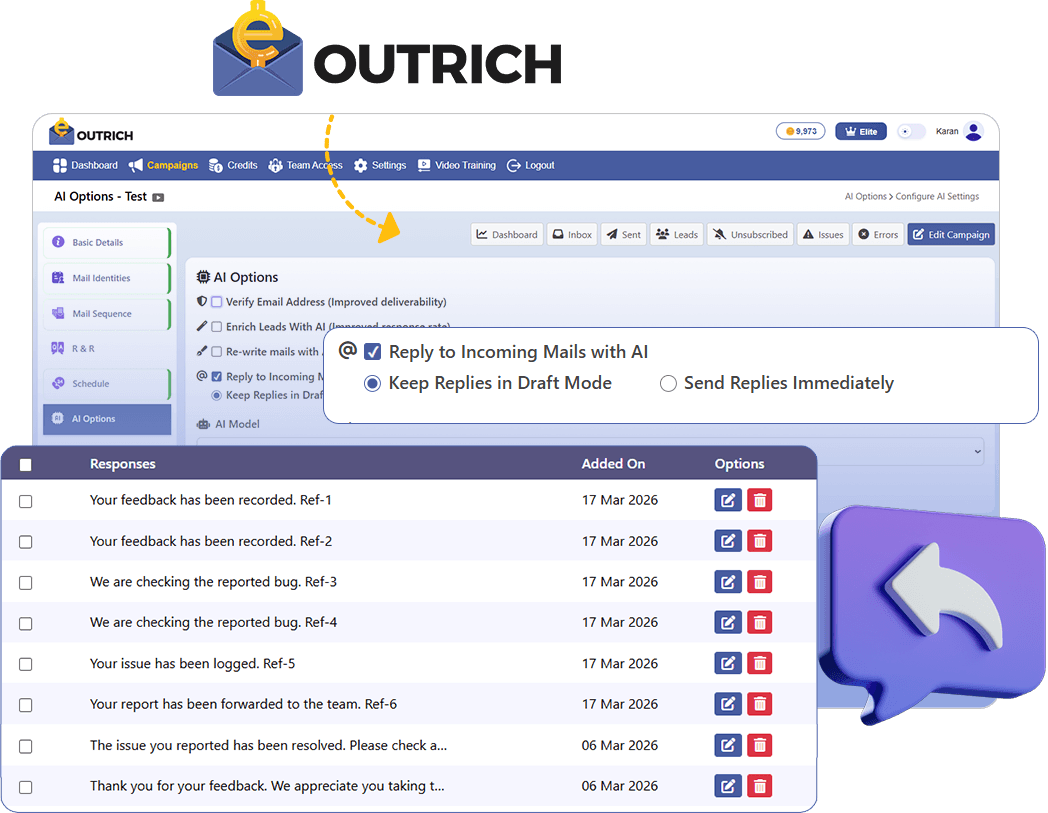Screen dimensions: 1048x813
Task: Click the Elite plan badge
Action: pos(860,131)
